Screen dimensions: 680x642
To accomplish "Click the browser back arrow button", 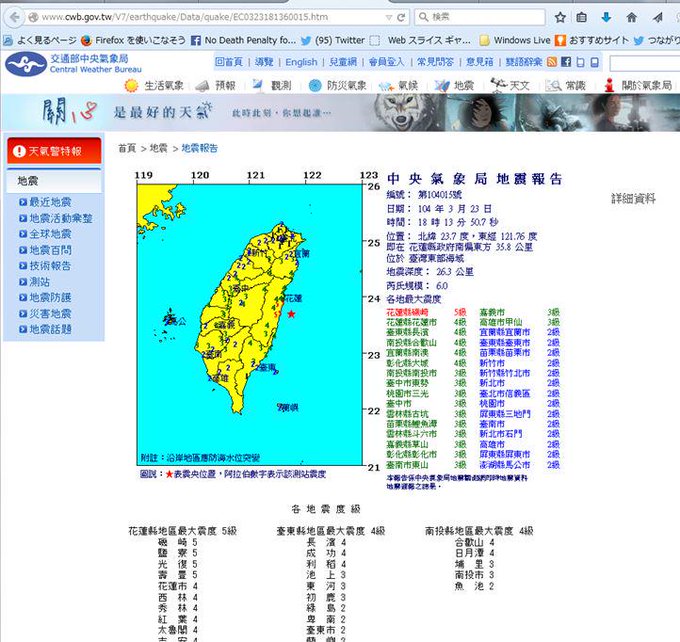I will tap(14, 17).
